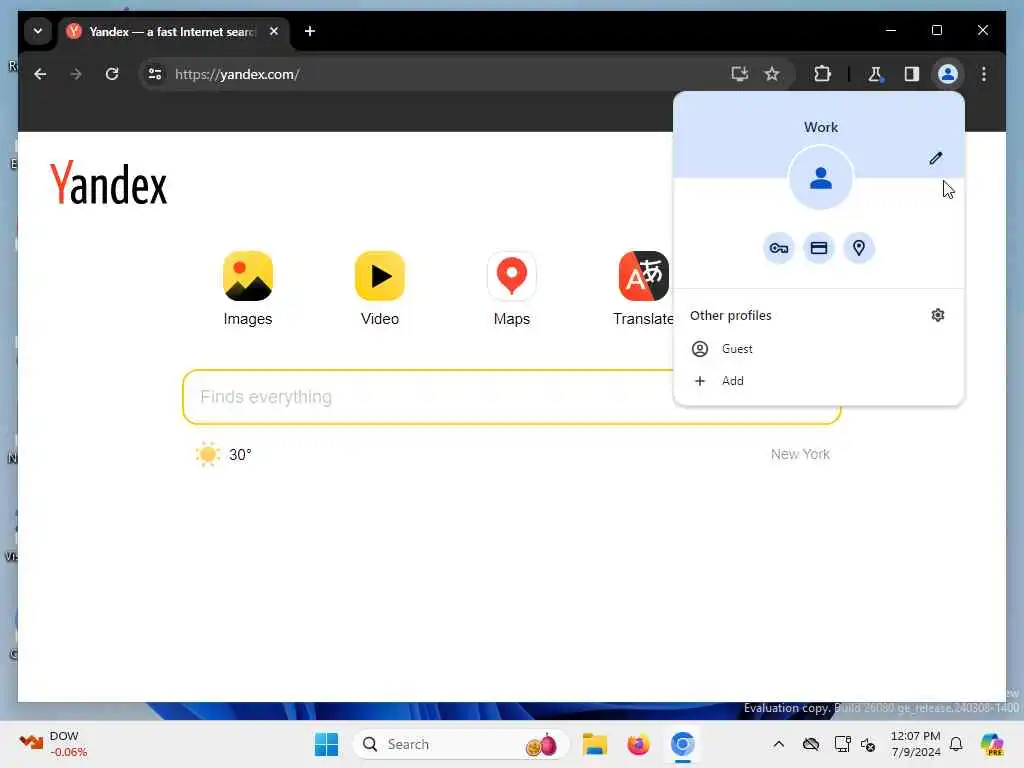Click the 30° weather widget
The width and height of the screenshot is (1024, 768).
223,455
